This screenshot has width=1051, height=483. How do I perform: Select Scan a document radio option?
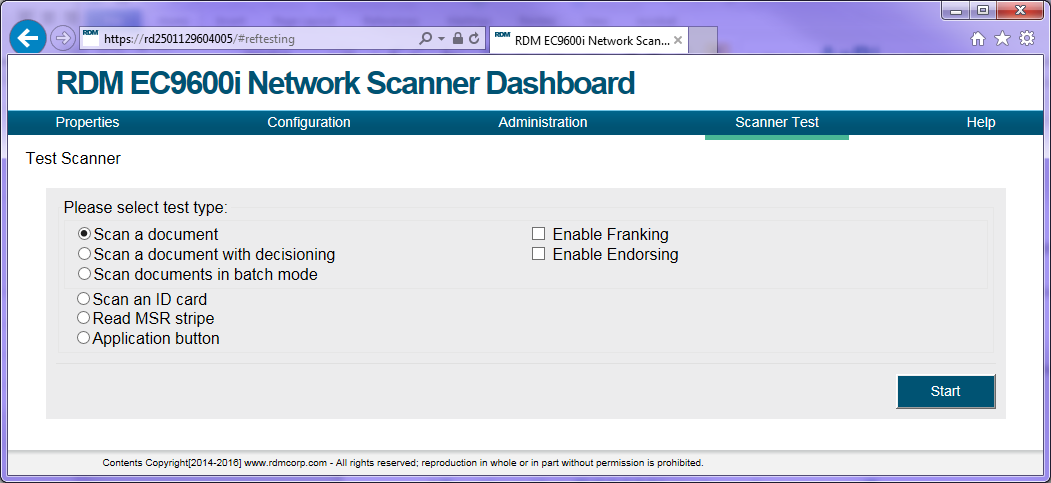[x=84, y=234]
